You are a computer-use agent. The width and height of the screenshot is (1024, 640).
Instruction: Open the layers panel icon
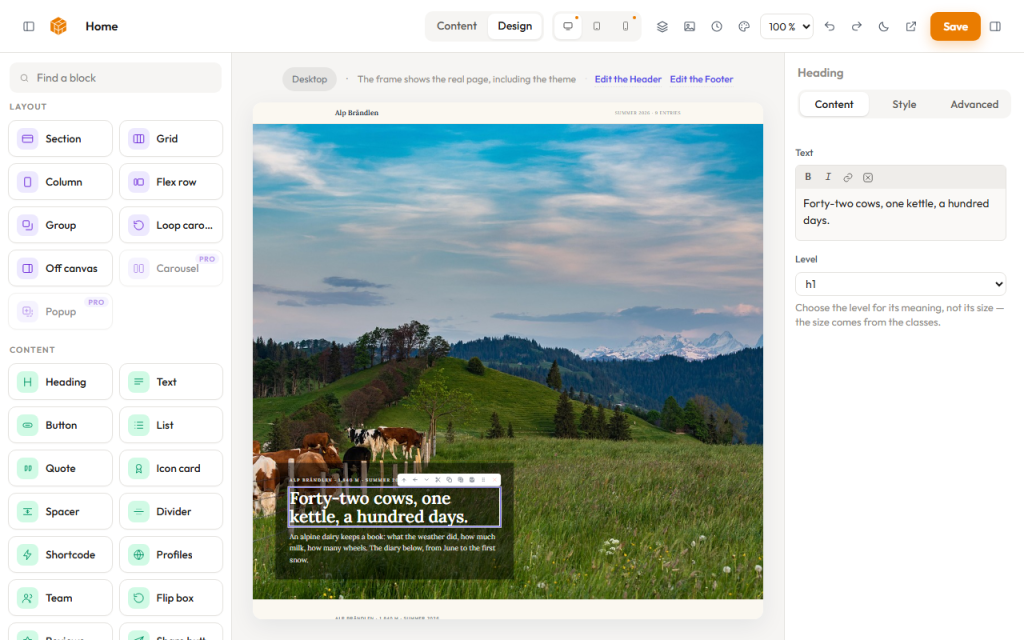662,26
